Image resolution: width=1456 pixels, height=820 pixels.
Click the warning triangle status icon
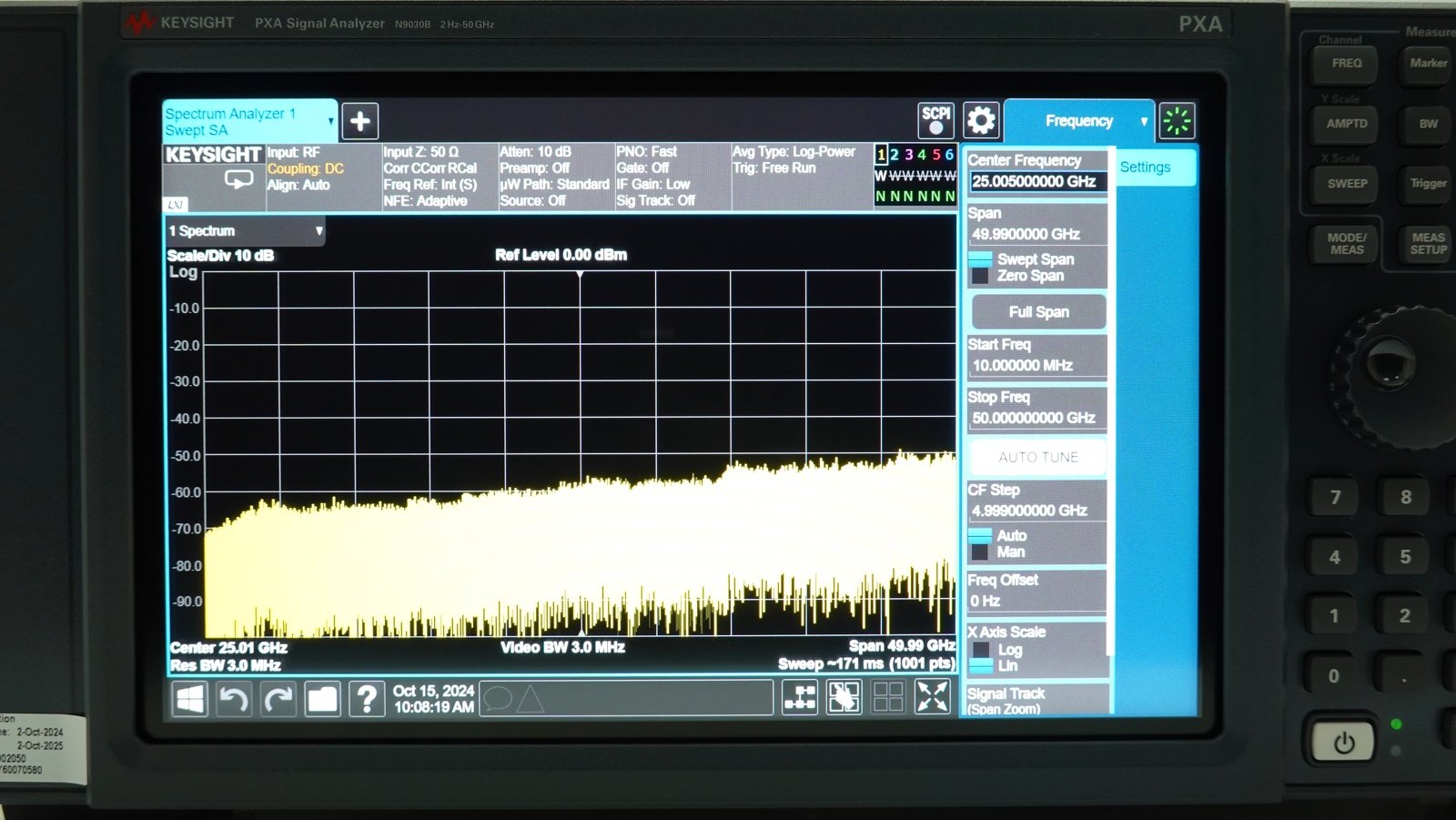pyautogui.click(x=530, y=699)
